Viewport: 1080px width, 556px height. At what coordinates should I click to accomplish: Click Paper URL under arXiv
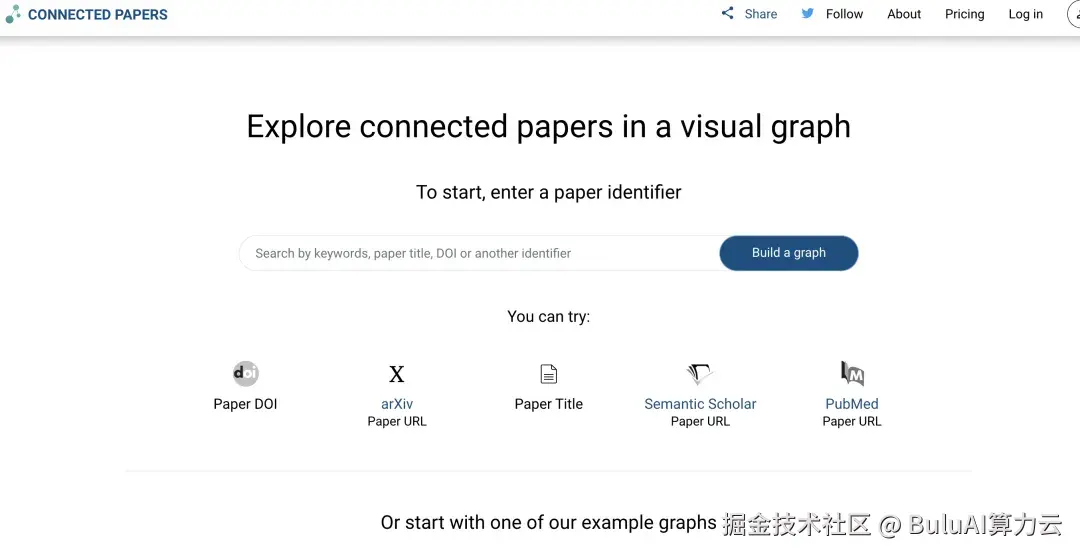pos(397,421)
